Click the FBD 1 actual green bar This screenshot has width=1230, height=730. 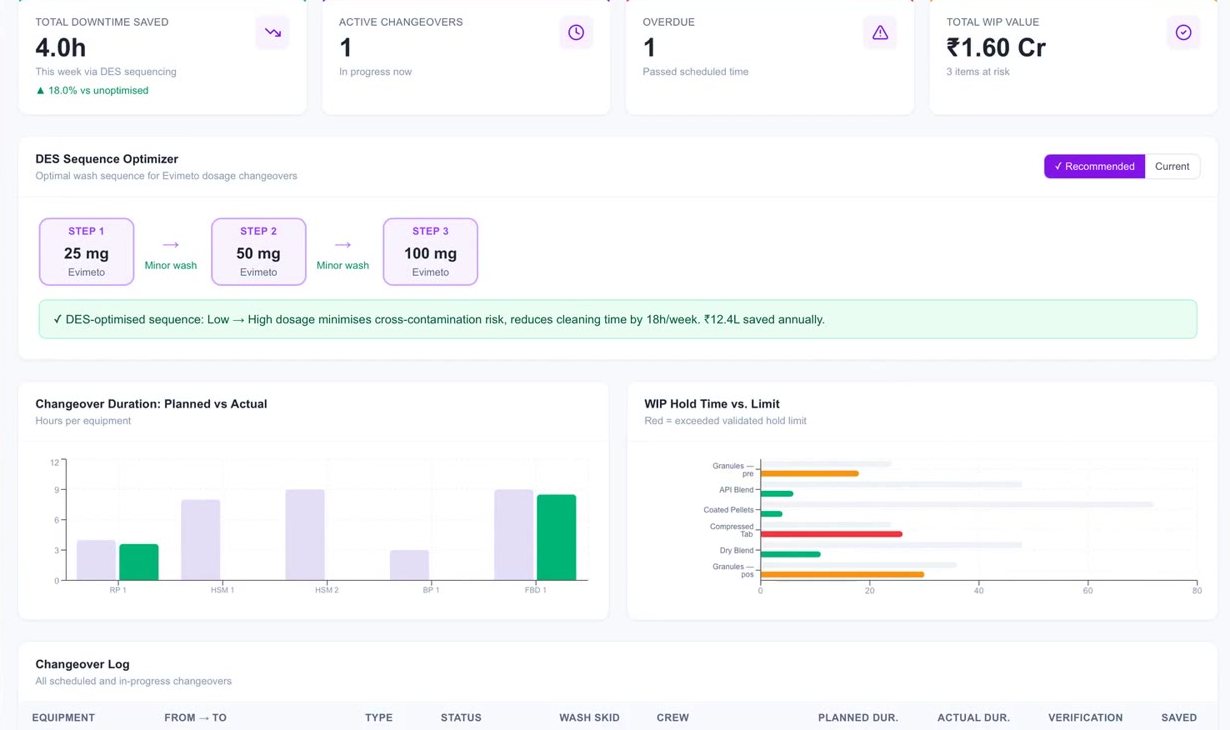556,537
